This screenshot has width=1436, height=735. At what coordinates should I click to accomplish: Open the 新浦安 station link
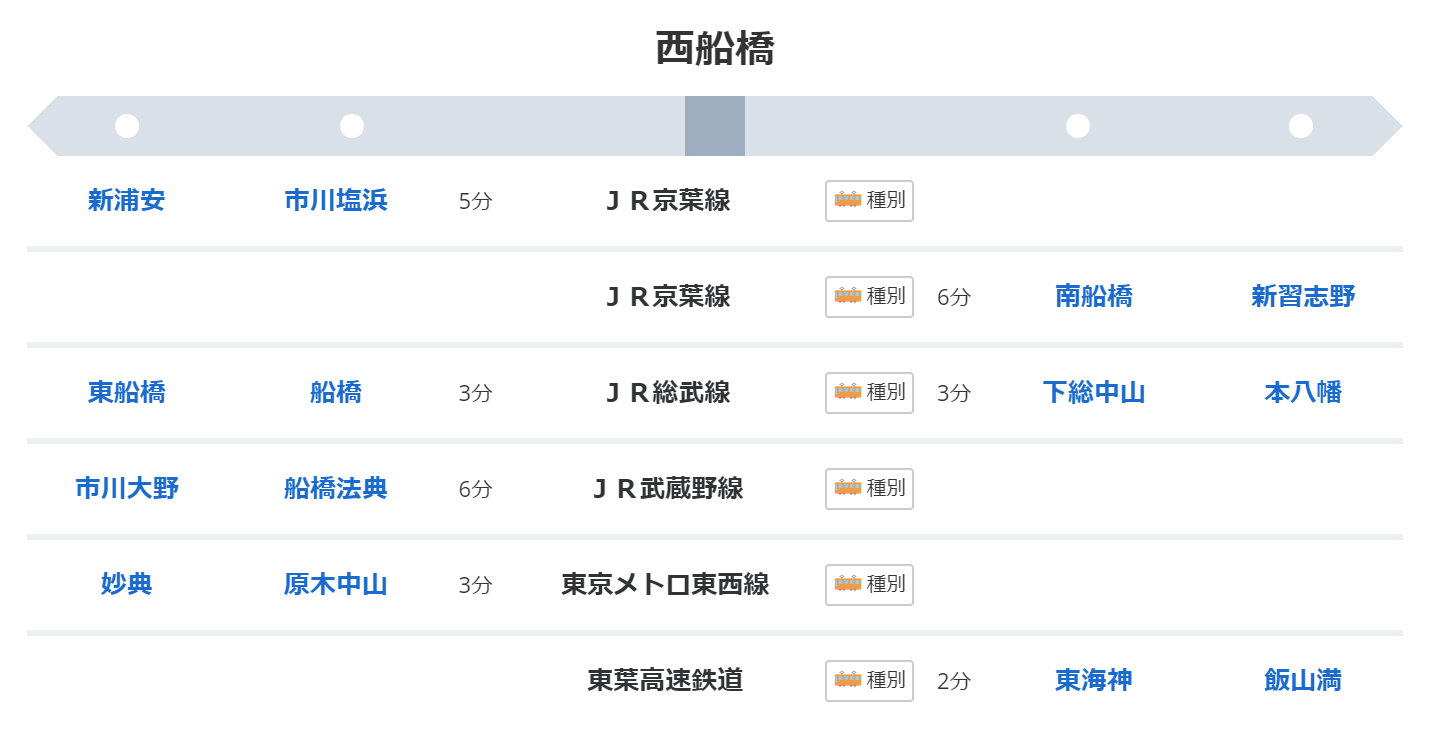pos(126,200)
